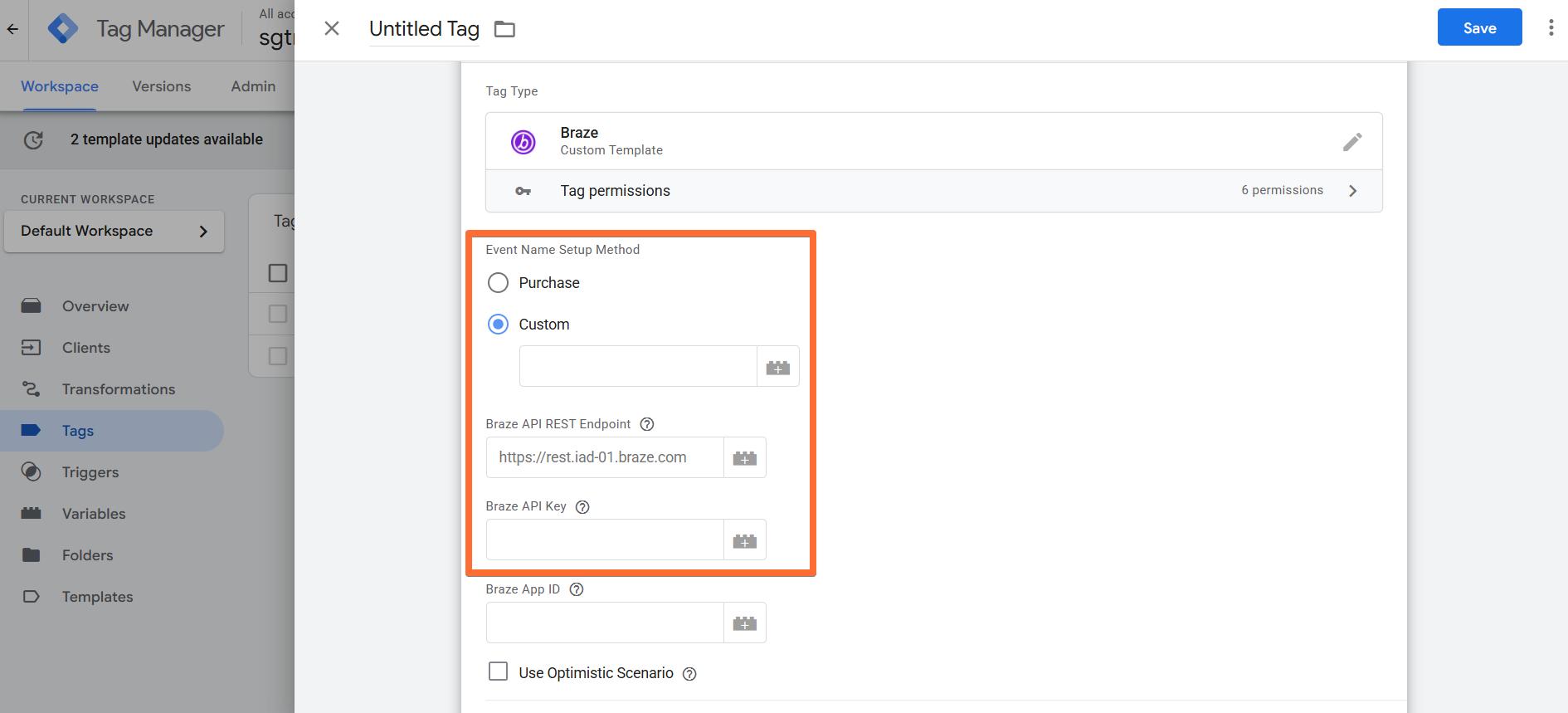Focus the Custom event name field
This screenshot has height=713, width=1568.
pos(638,366)
